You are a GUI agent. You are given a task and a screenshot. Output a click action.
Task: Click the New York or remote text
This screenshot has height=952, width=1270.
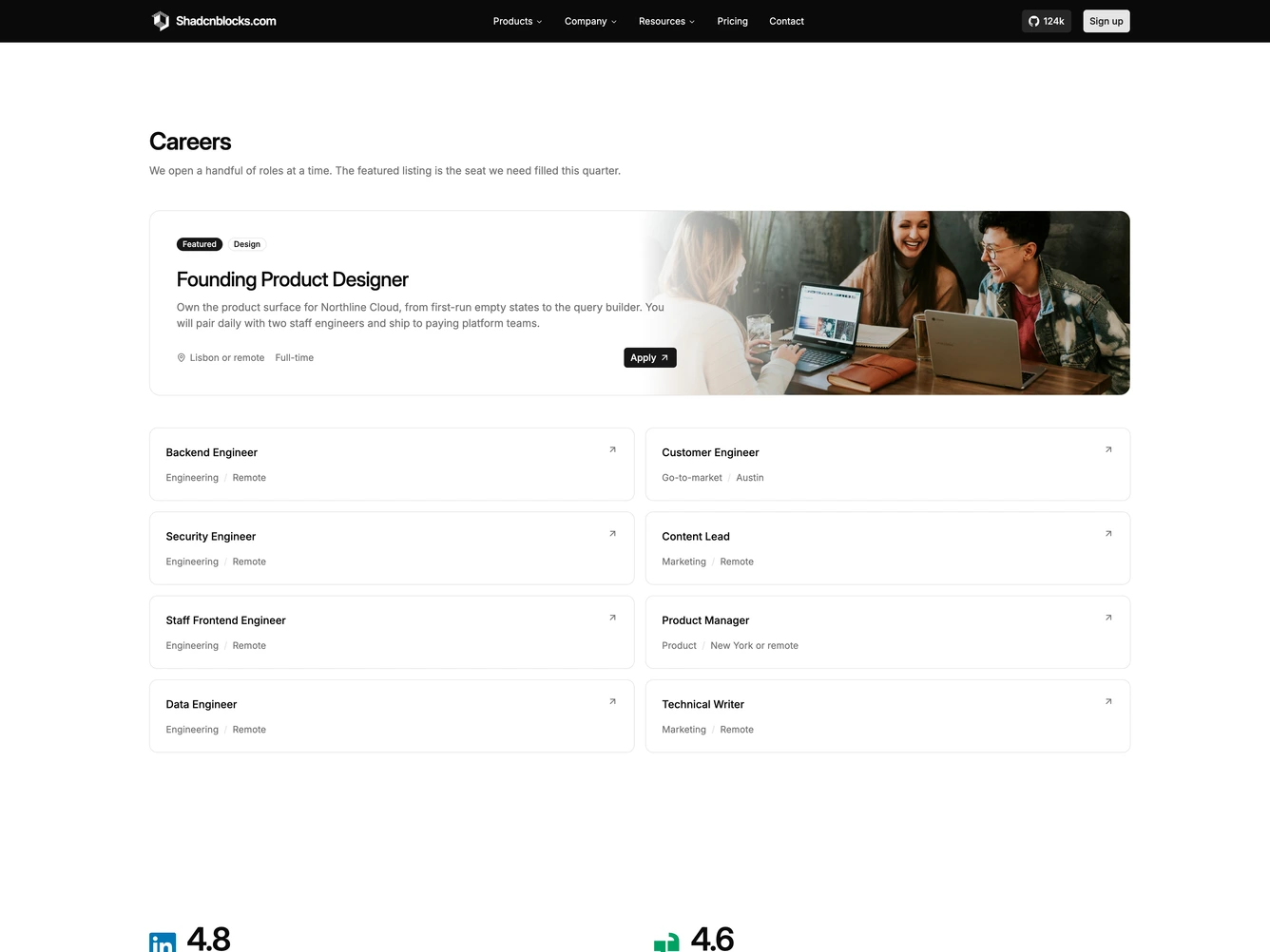tap(754, 646)
